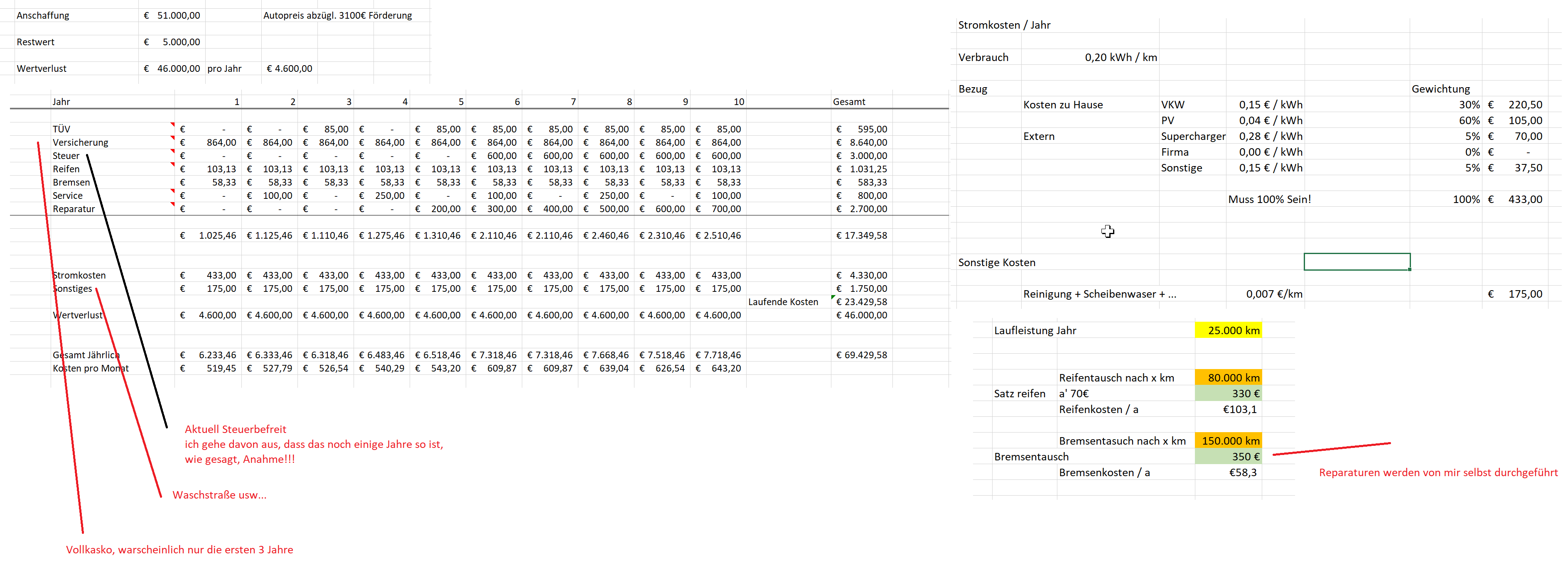The width and height of the screenshot is (1568, 582).
Task: Select the orange Bremsentausch cell 150.000 km
Action: pyautogui.click(x=1228, y=441)
